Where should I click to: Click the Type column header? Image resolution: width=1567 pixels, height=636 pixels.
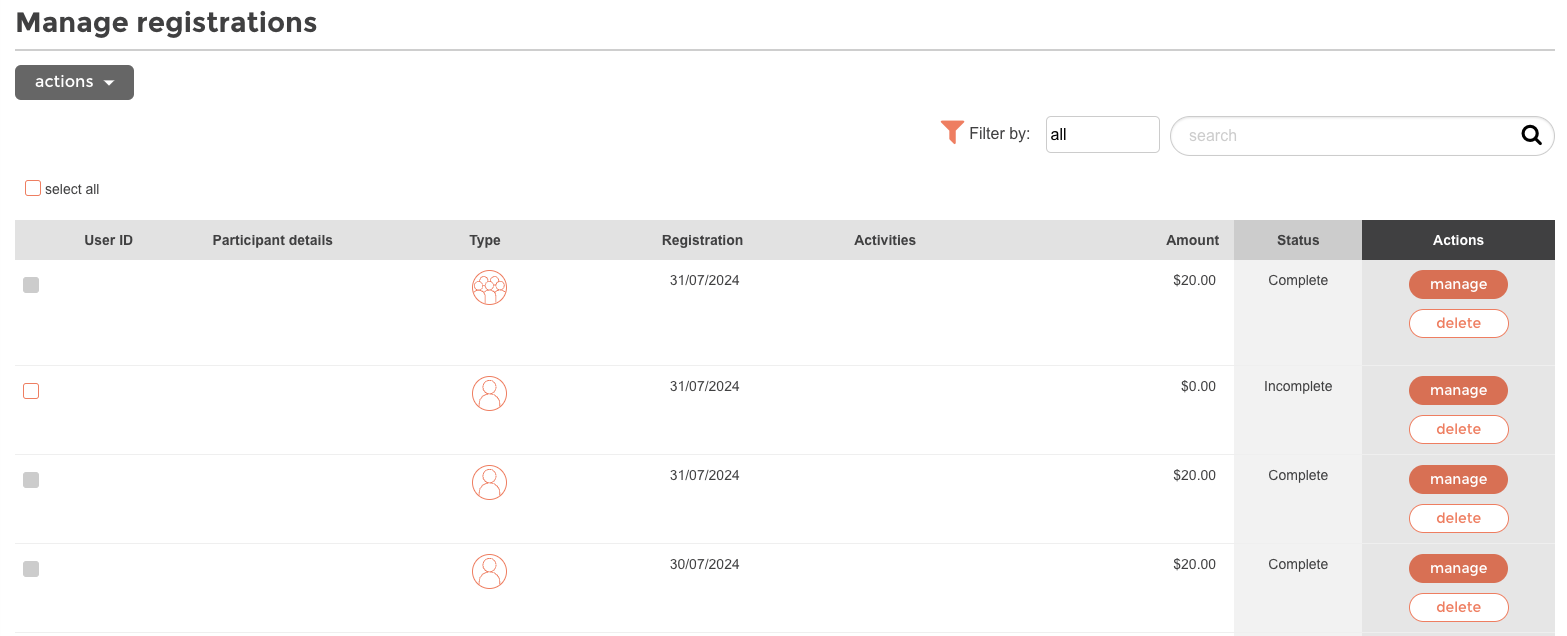pyautogui.click(x=485, y=240)
